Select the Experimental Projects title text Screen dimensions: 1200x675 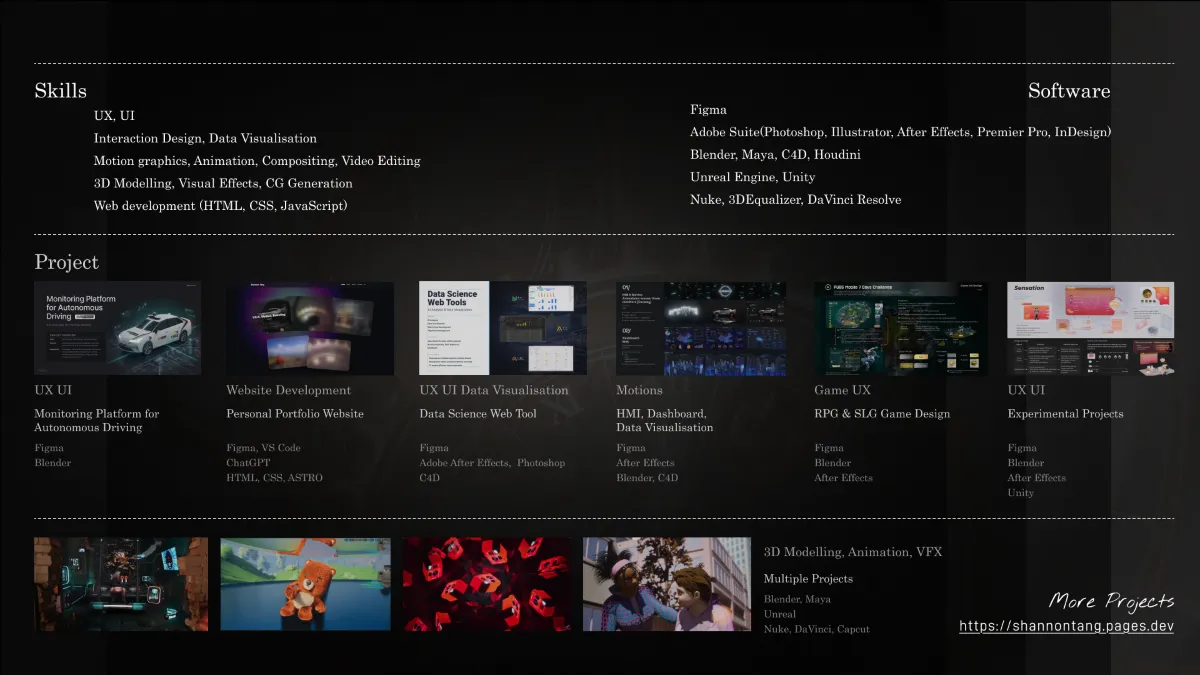1065,414
